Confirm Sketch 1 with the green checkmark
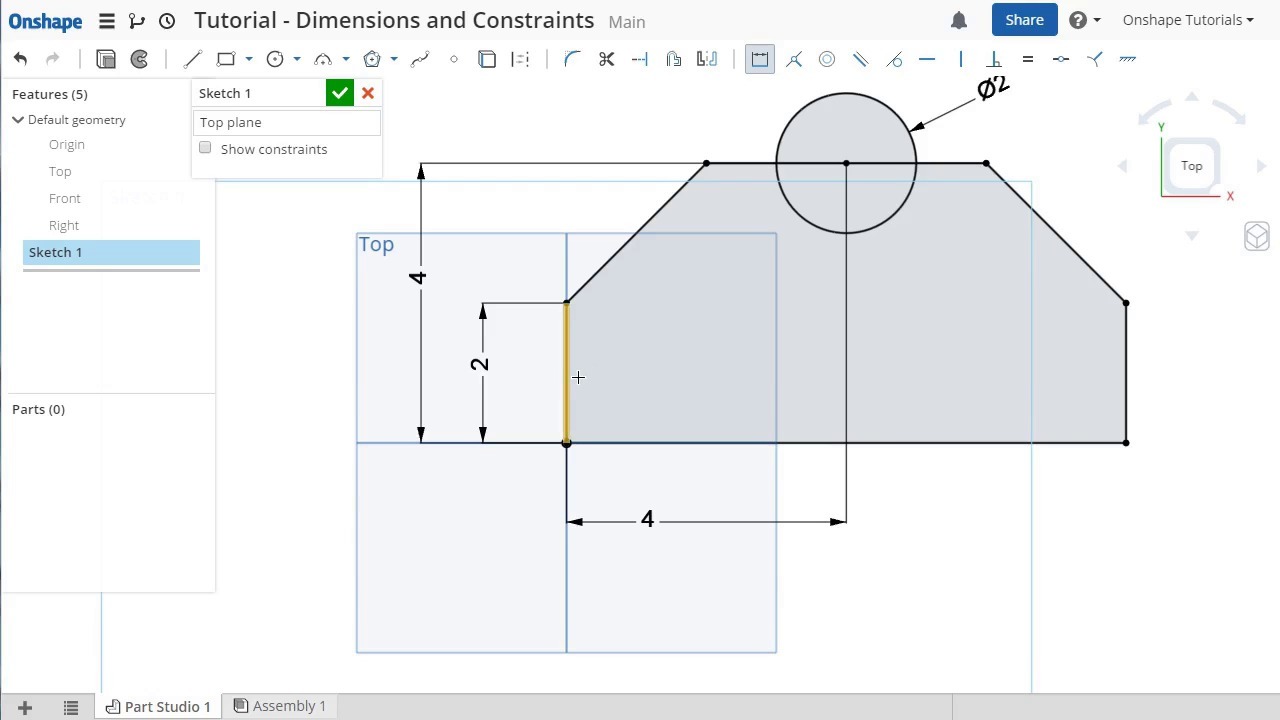The height and width of the screenshot is (720, 1280). pyautogui.click(x=339, y=93)
